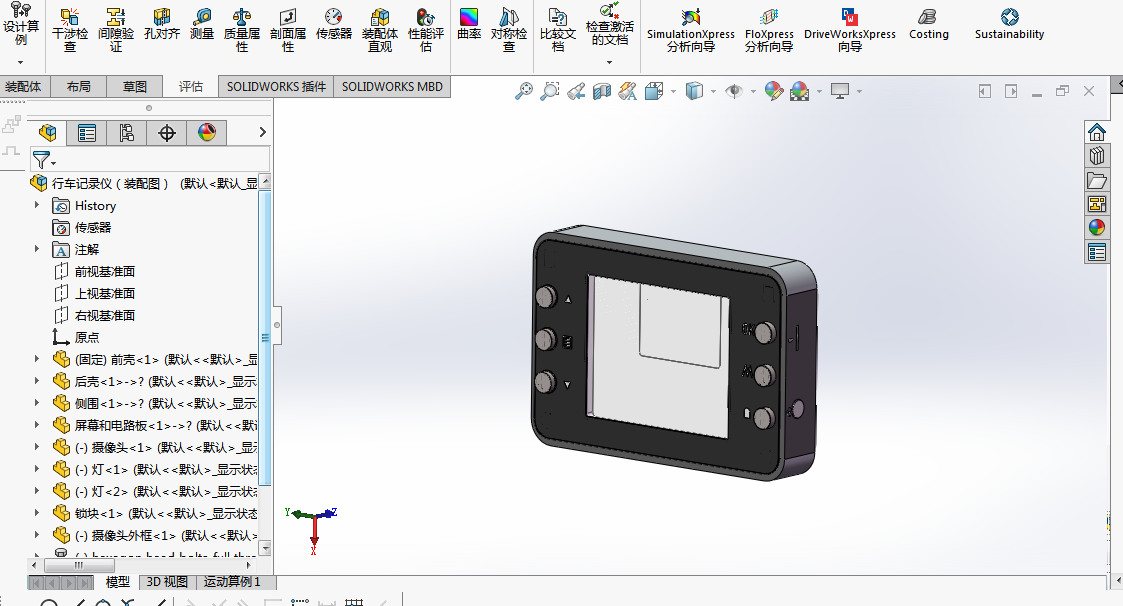Screen dimensions: 1123x606
Task: Open File Explorer folder in task pane
Action: (x=1097, y=180)
